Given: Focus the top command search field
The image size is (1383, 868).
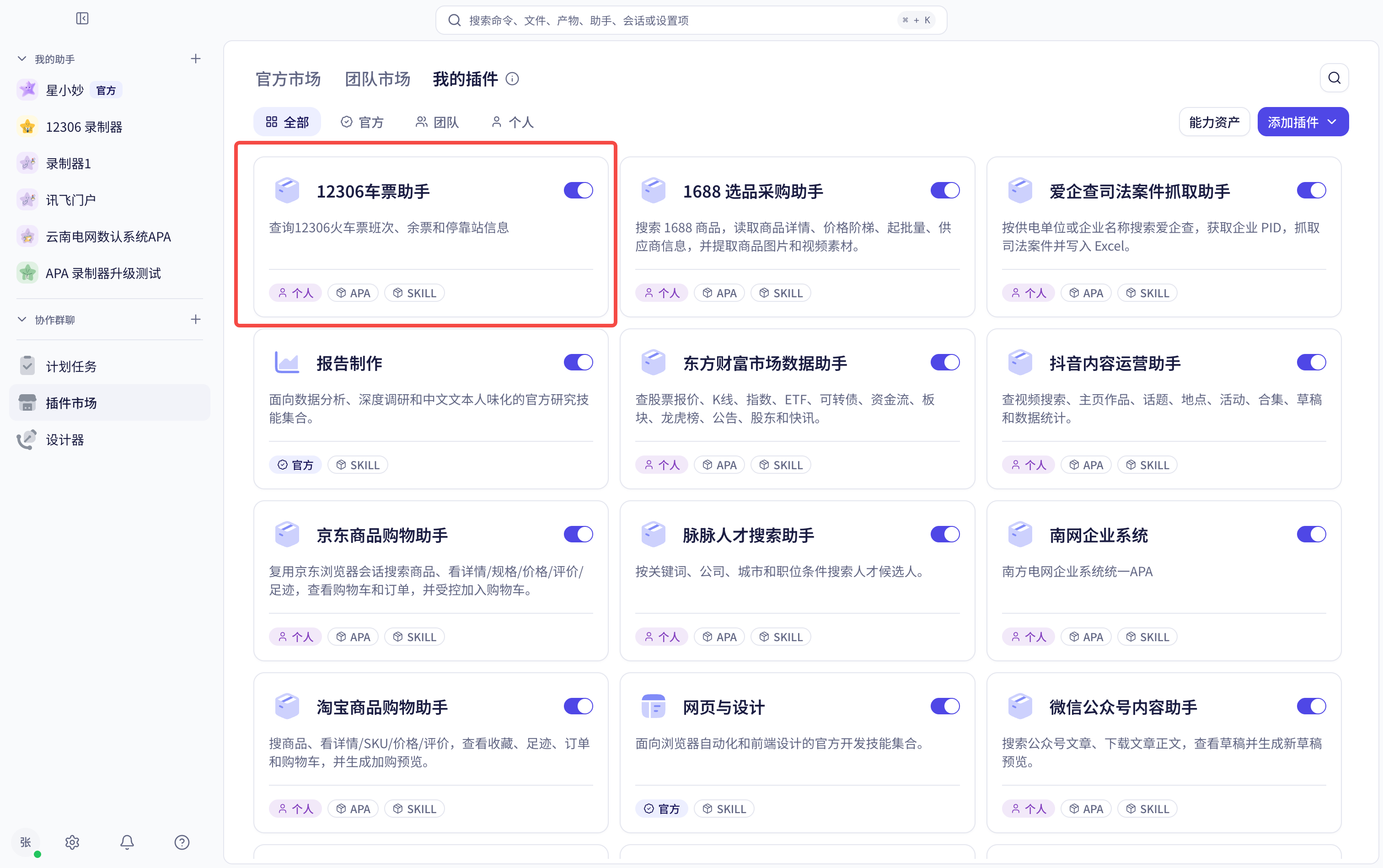Looking at the screenshot, I should 691,21.
